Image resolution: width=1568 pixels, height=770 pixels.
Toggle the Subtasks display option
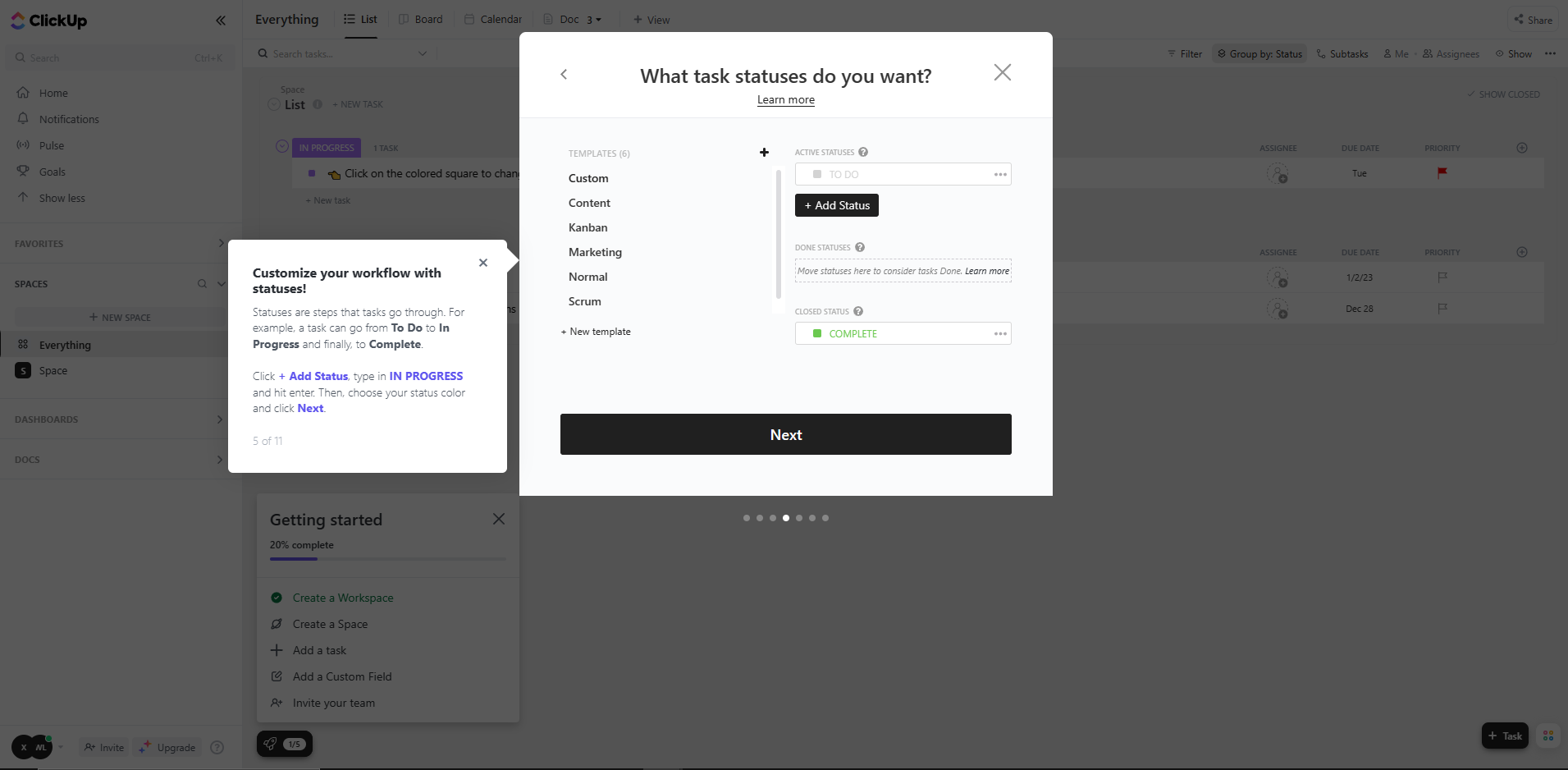(1342, 54)
